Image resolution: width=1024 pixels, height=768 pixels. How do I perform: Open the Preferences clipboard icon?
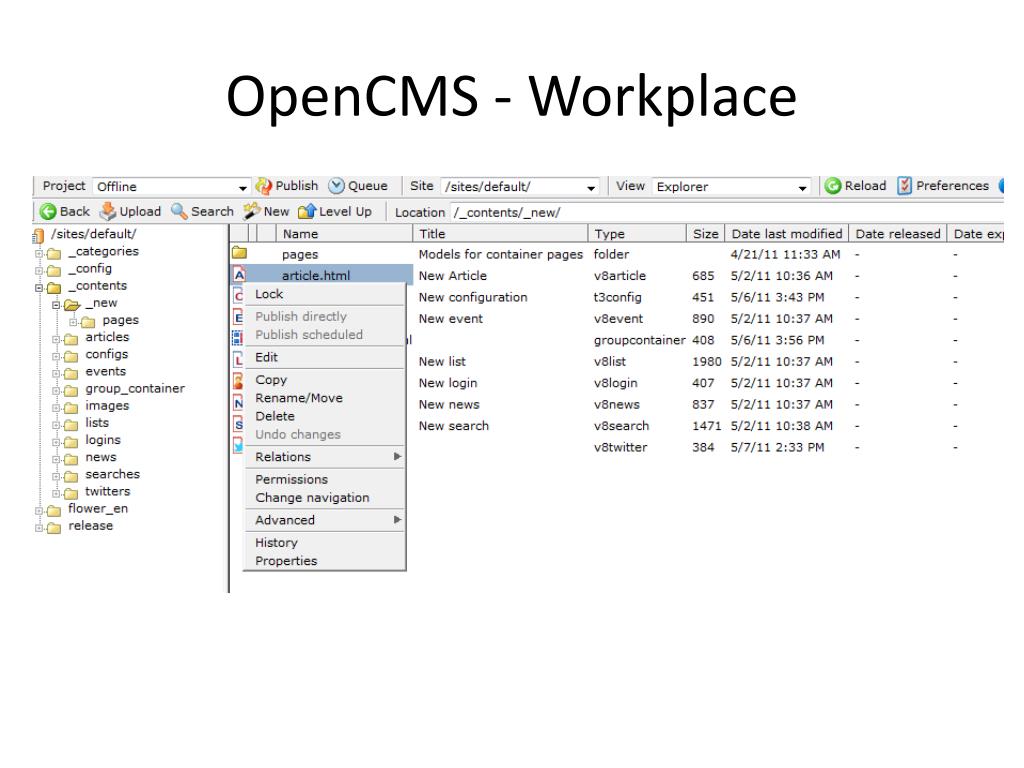[904, 186]
